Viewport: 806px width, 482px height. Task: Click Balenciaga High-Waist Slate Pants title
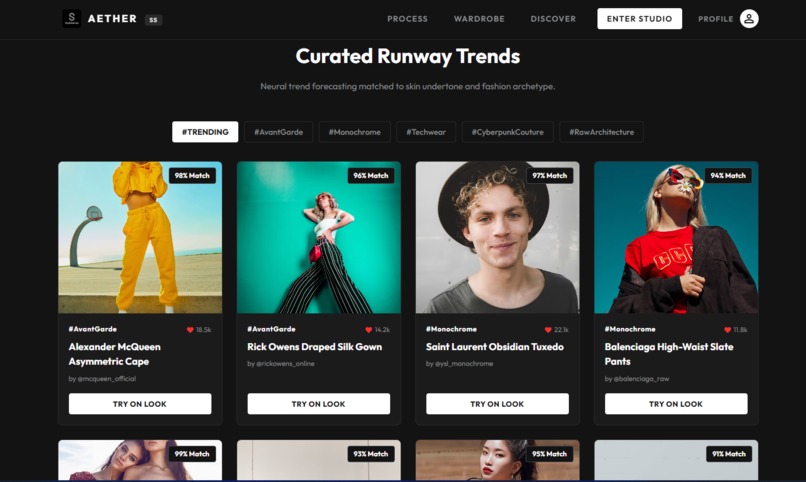[669, 354]
